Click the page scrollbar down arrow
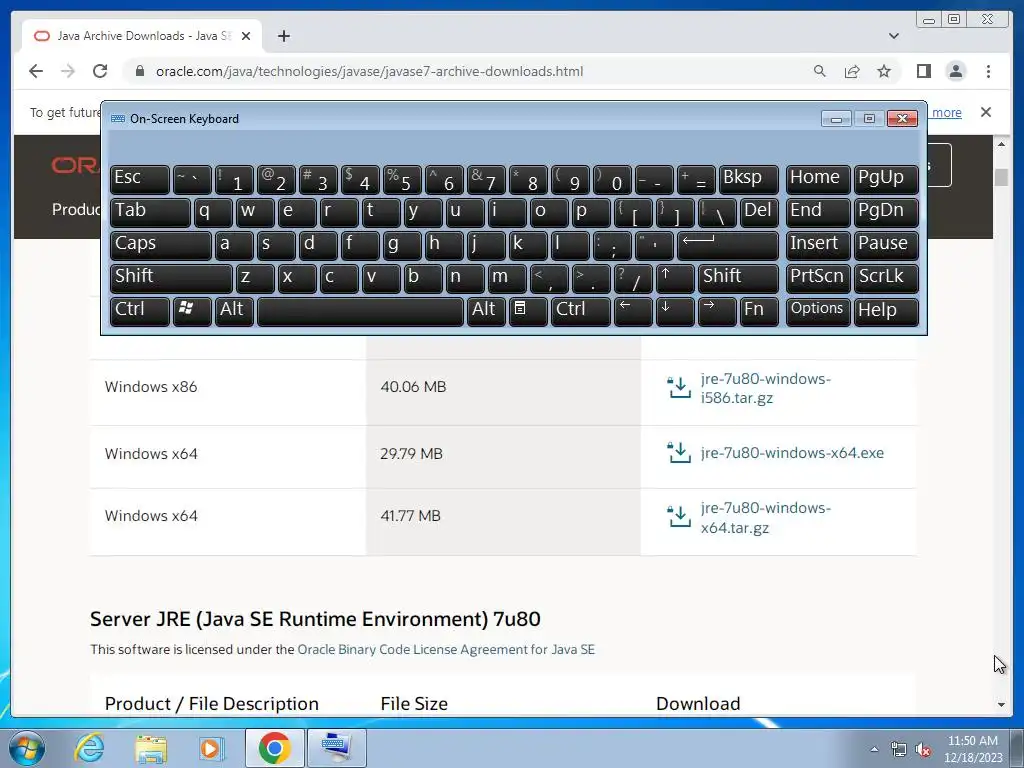Screen dimensions: 1024x768 point(1001,705)
